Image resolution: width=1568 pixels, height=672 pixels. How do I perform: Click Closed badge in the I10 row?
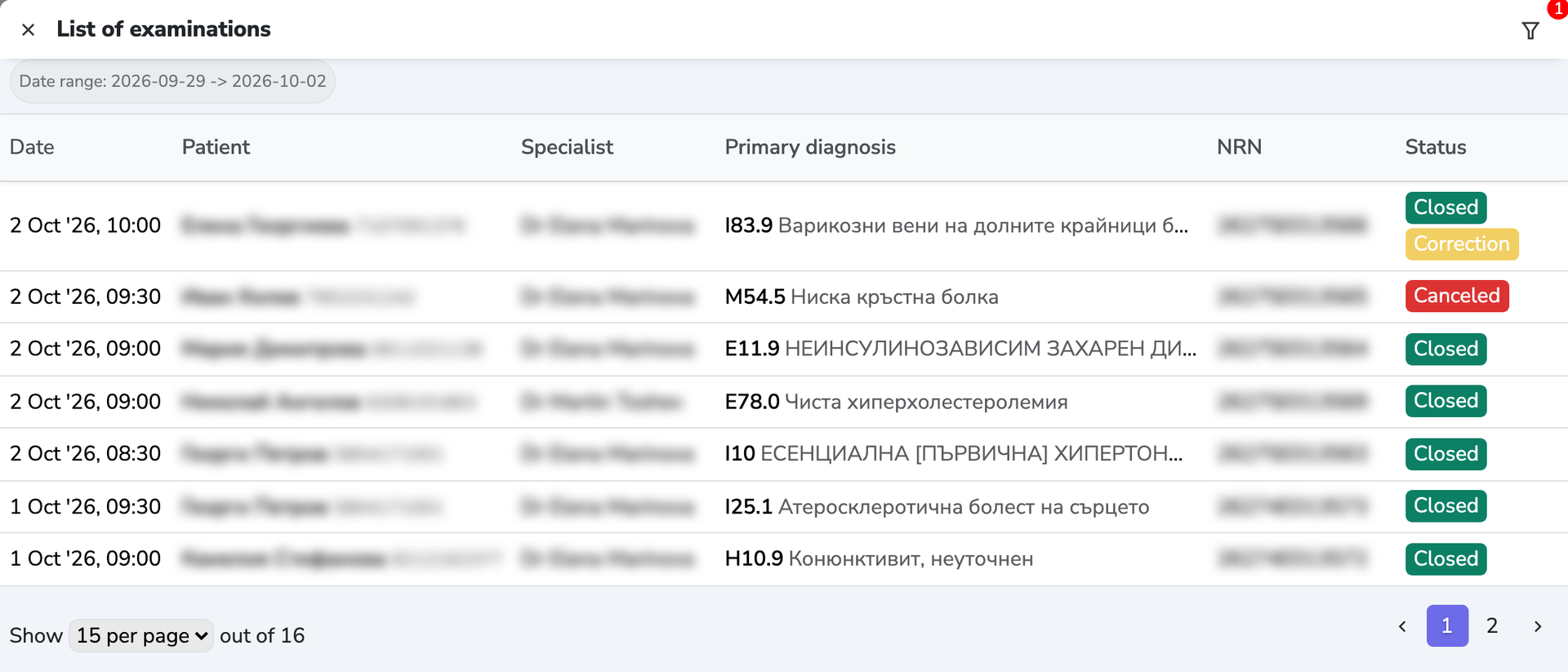[x=1445, y=454]
